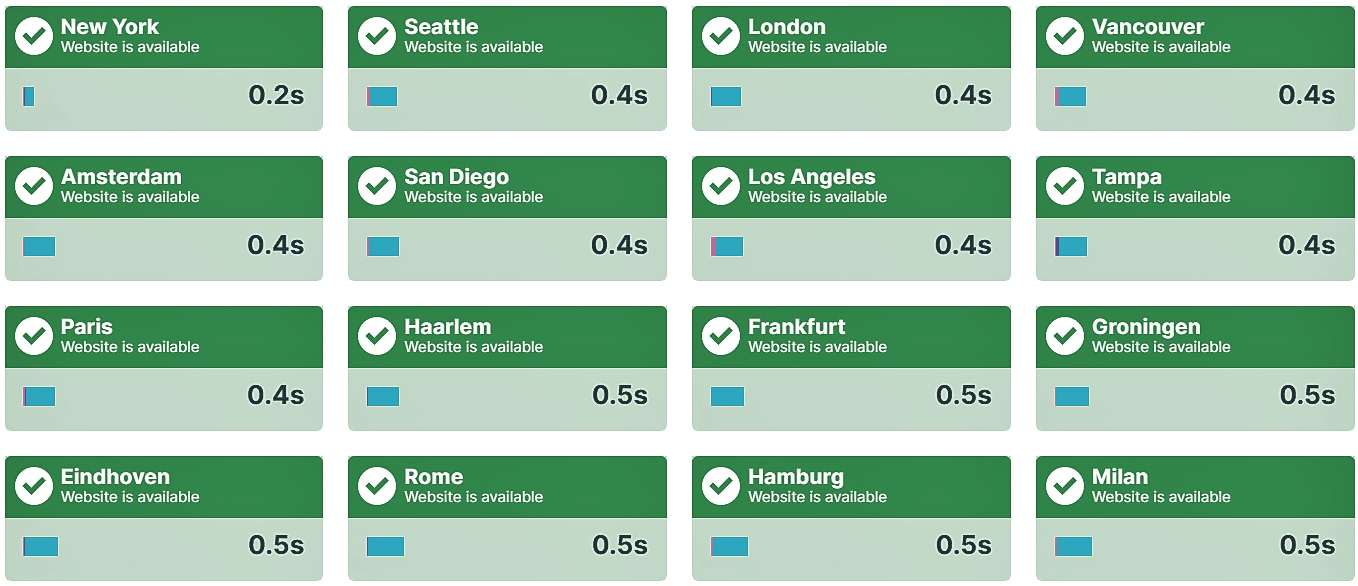The height and width of the screenshot is (586, 1358).
Task: Click Groningen's "Website is available" text
Action: [1161, 347]
